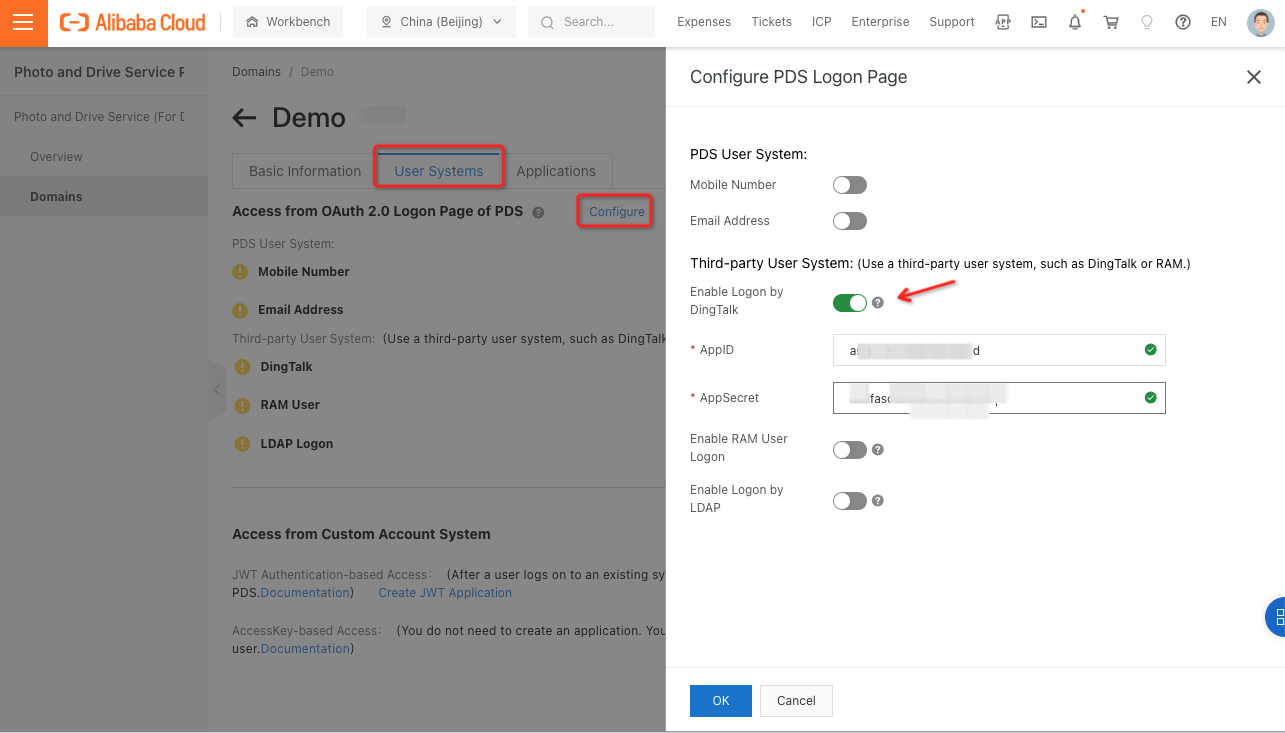Click help icon beside DingTalk logon toggle
The image size is (1285, 733).
[x=878, y=302]
